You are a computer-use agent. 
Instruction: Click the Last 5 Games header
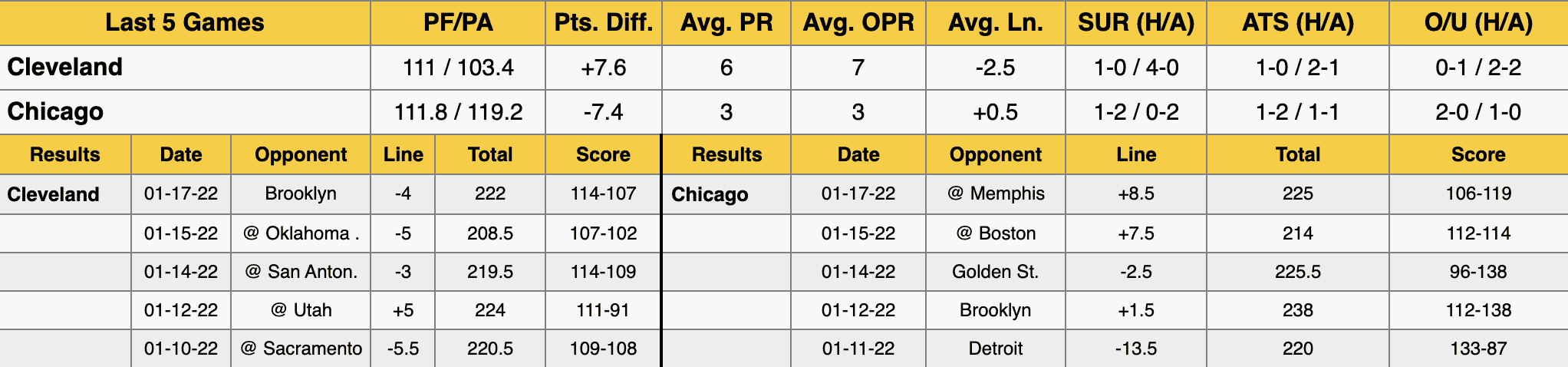(x=185, y=23)
